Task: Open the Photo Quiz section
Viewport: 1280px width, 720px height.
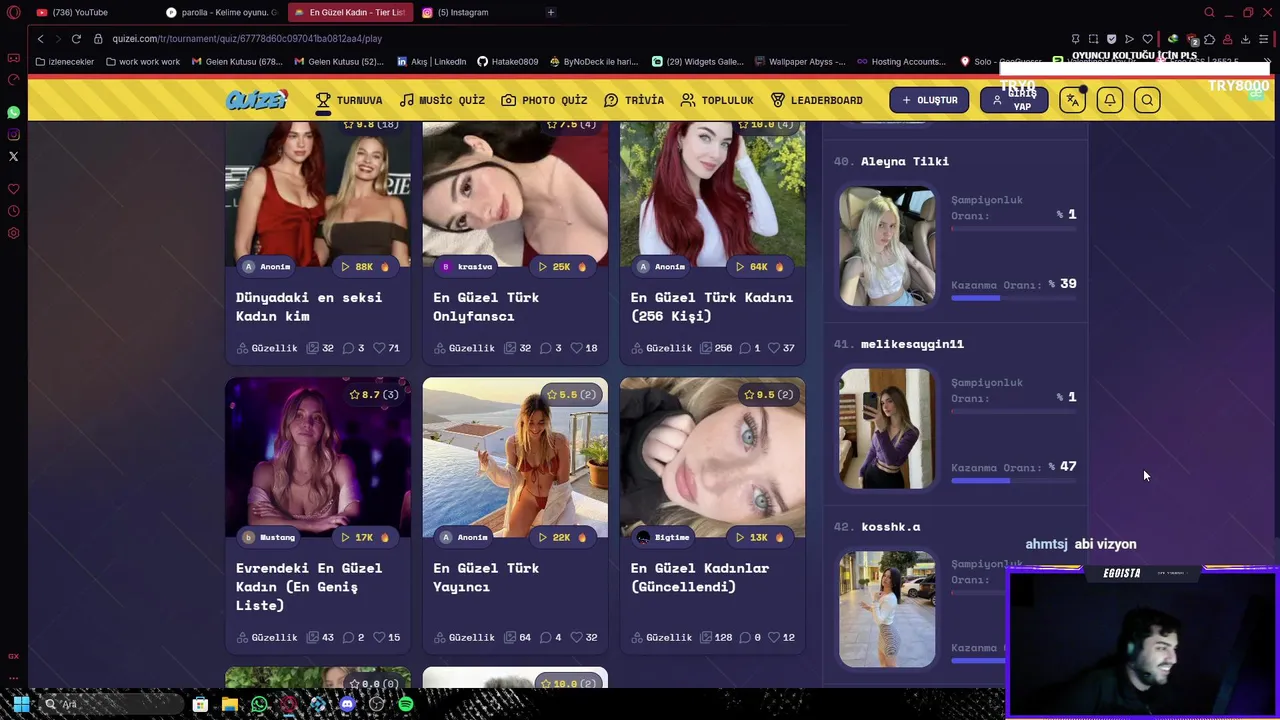Action: [544, 100]
